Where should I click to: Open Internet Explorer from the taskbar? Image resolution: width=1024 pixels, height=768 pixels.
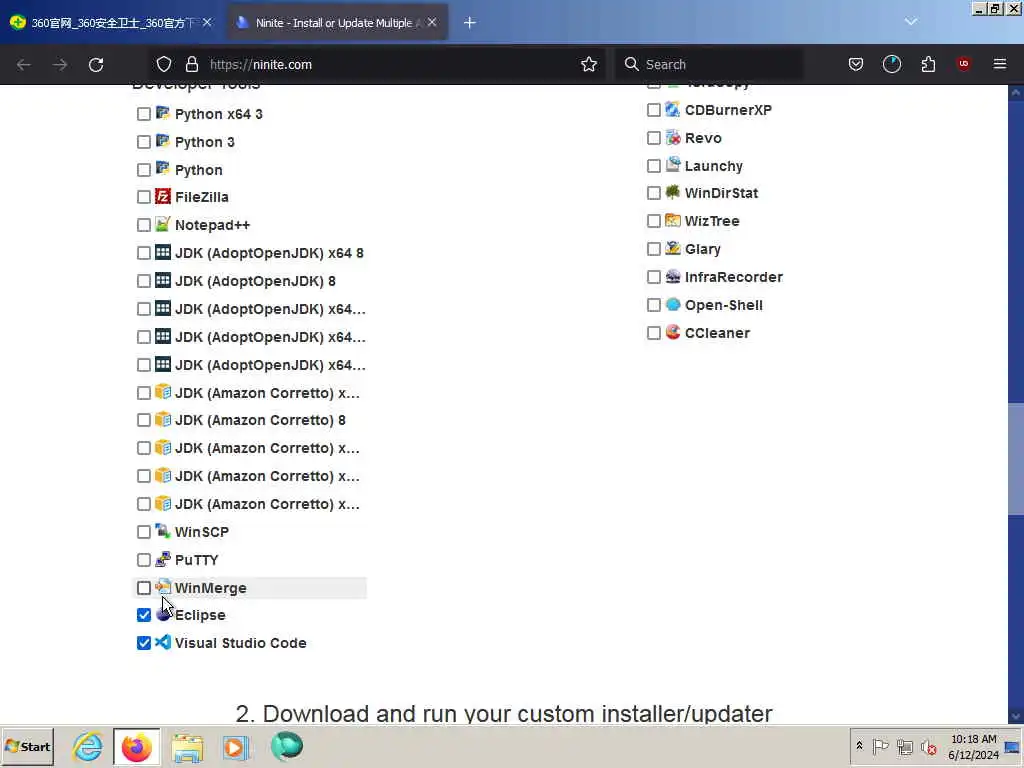coord(88,746)
